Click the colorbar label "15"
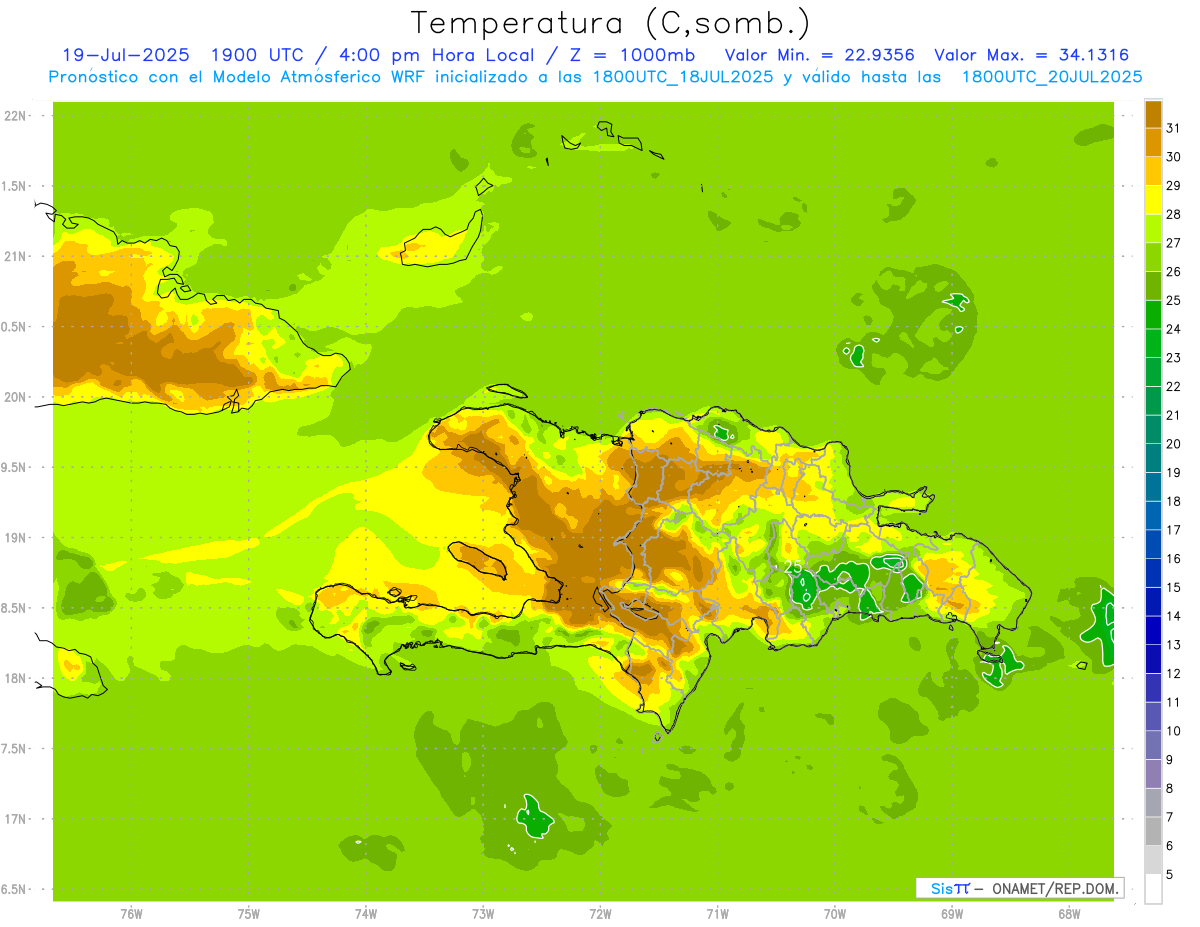Viewport: 1200px width, 927px height. [x=1173, y=587]
